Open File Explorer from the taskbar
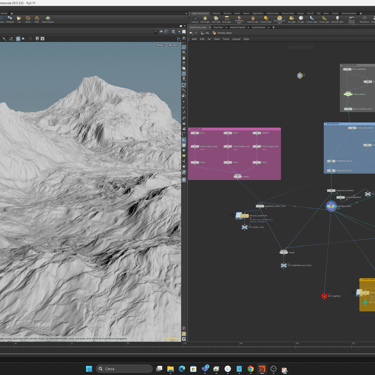This screenshot has width=375, height=375. click(171, 369)
